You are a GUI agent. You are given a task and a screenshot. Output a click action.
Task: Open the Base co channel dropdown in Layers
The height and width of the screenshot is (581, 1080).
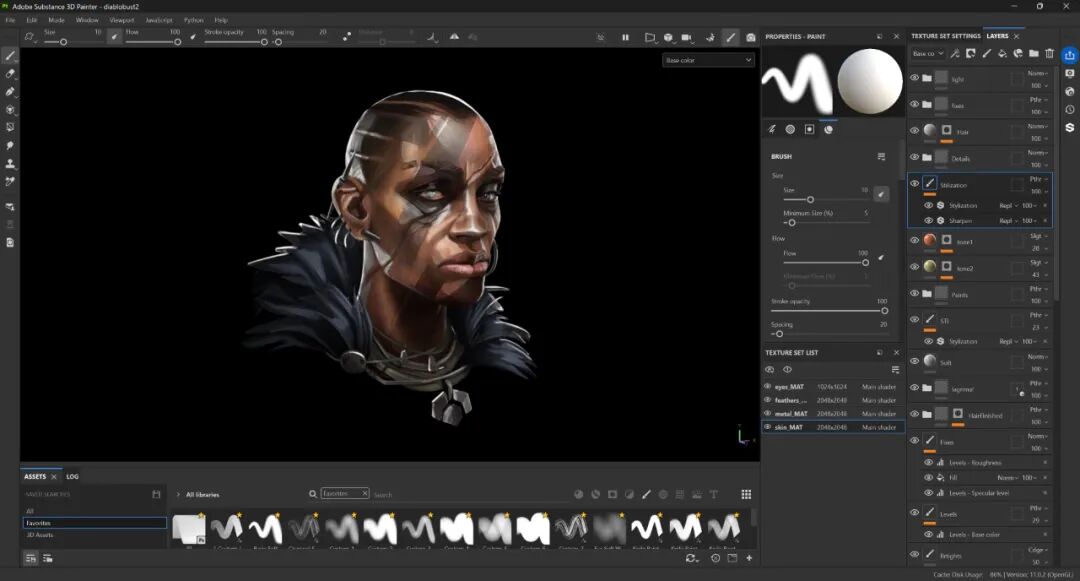click(928, 53)
